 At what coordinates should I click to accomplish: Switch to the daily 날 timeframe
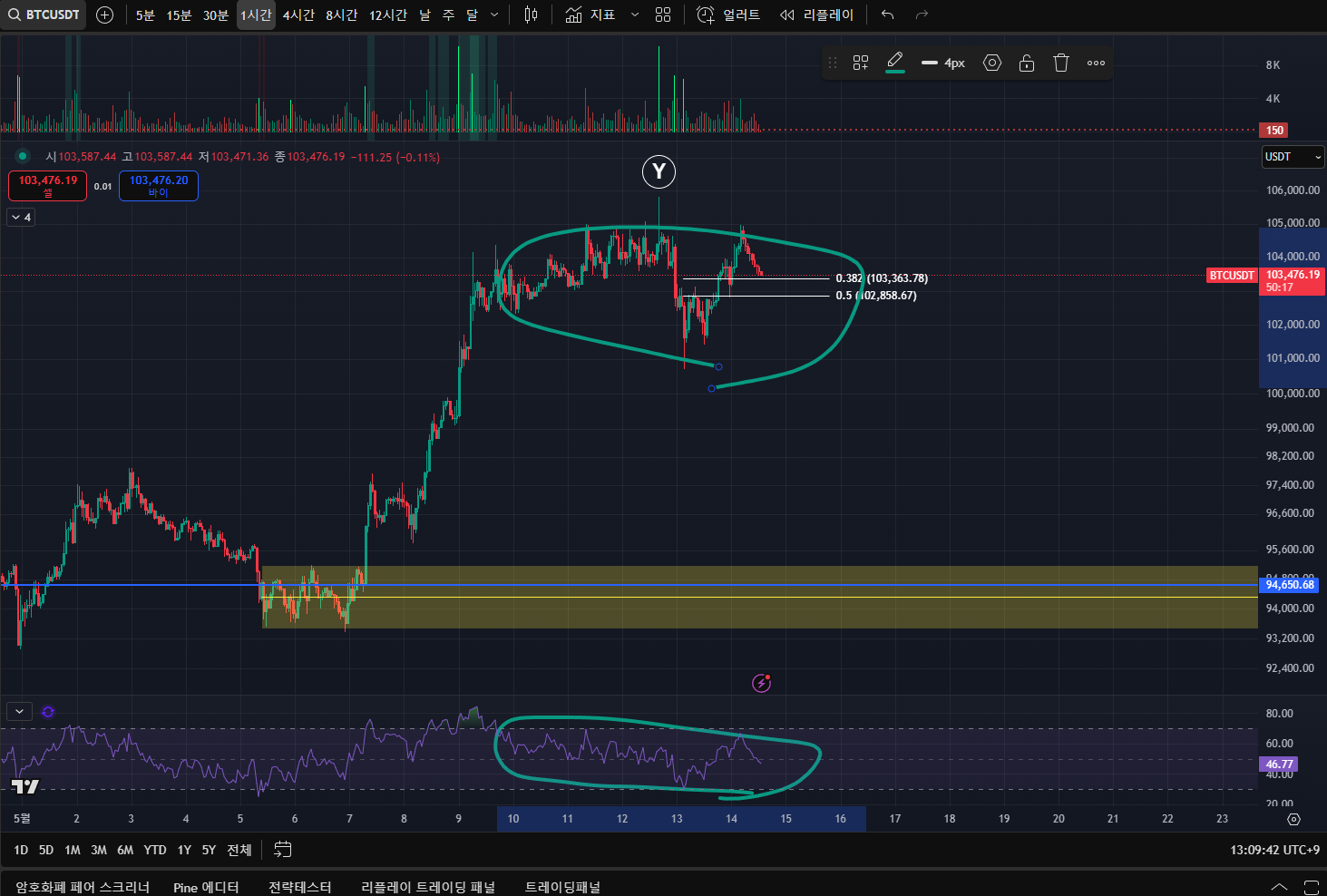424,15
